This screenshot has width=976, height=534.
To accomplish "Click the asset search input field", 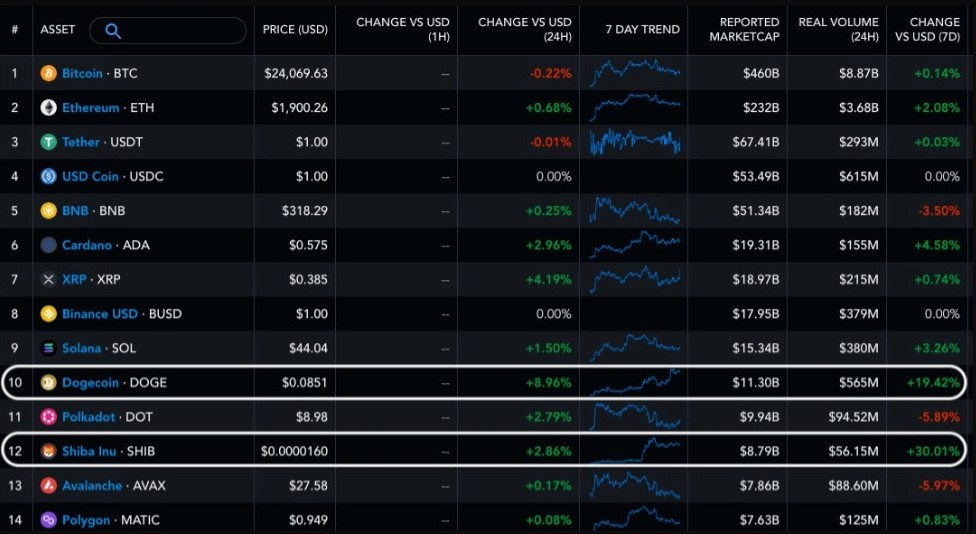I will point(180,30).
